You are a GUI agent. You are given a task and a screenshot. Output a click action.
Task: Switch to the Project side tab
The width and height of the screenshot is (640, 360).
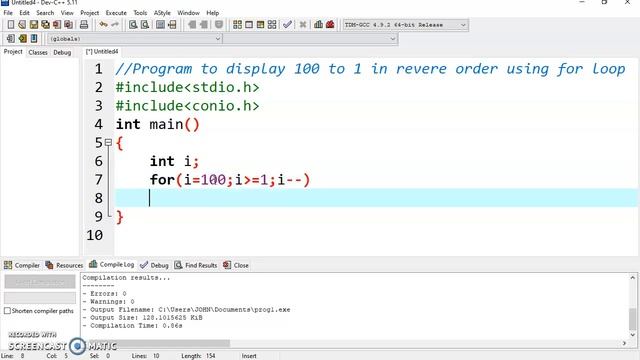(13, 52)
